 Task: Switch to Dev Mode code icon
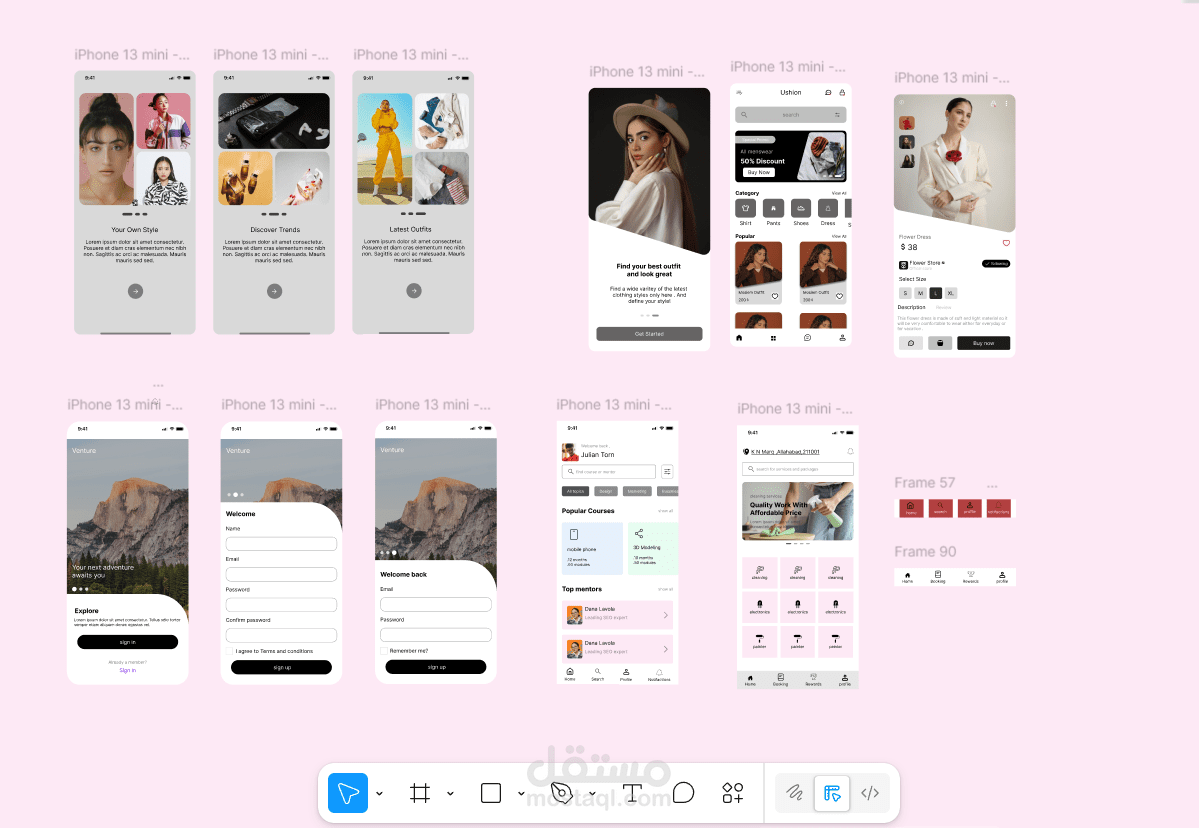(869, 793)
